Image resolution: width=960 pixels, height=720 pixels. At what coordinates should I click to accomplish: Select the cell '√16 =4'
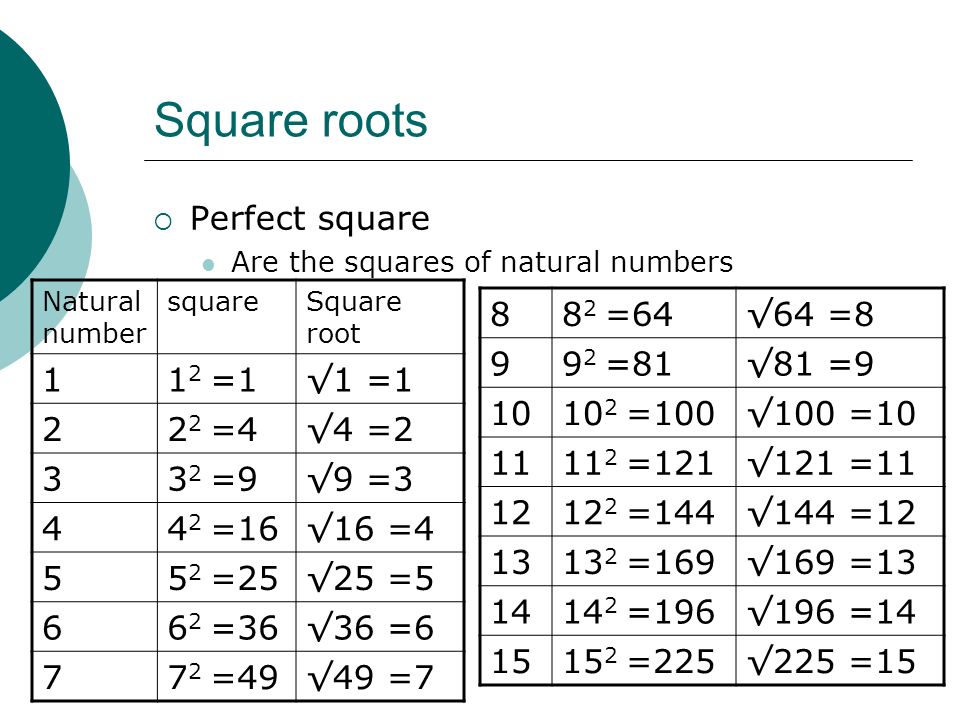pyautogui.click(x=380, y=528)
